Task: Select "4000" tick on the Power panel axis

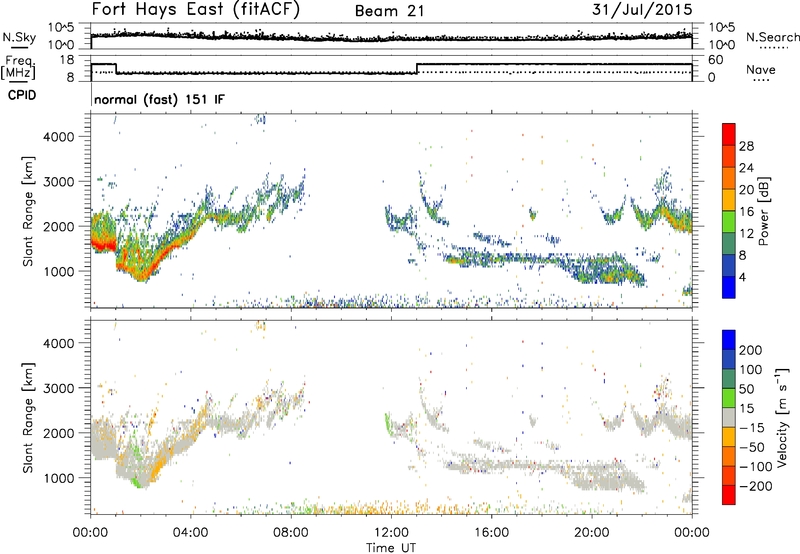Action: (x=59, y=137)
